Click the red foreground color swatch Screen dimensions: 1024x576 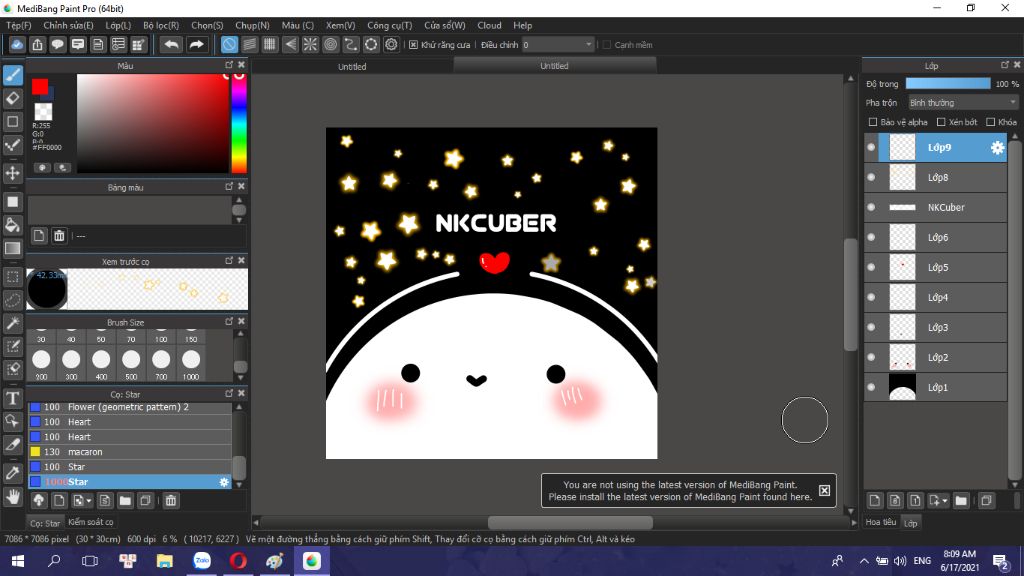click(40, 86)
